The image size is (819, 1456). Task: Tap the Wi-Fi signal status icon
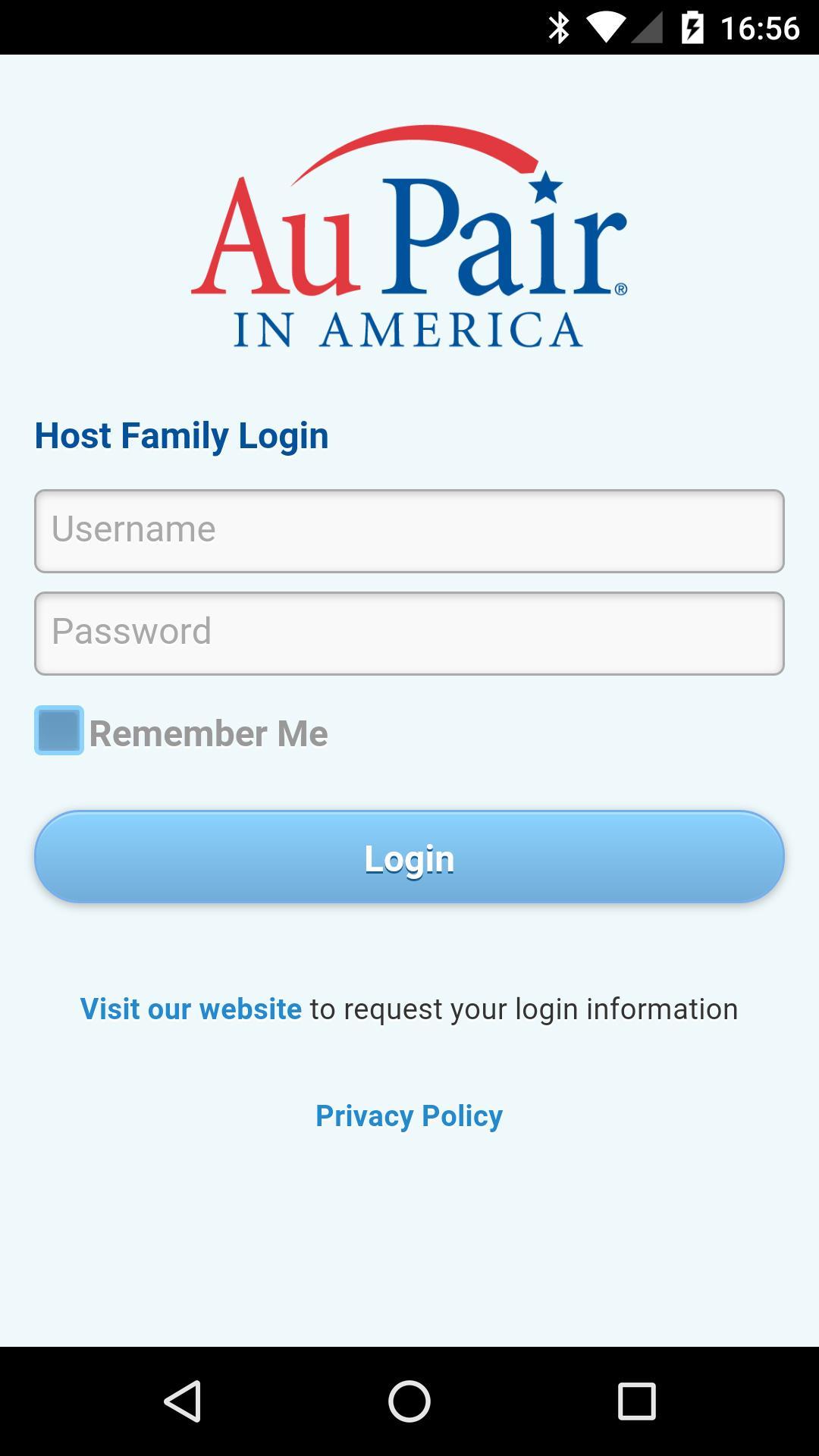(604, 28)
